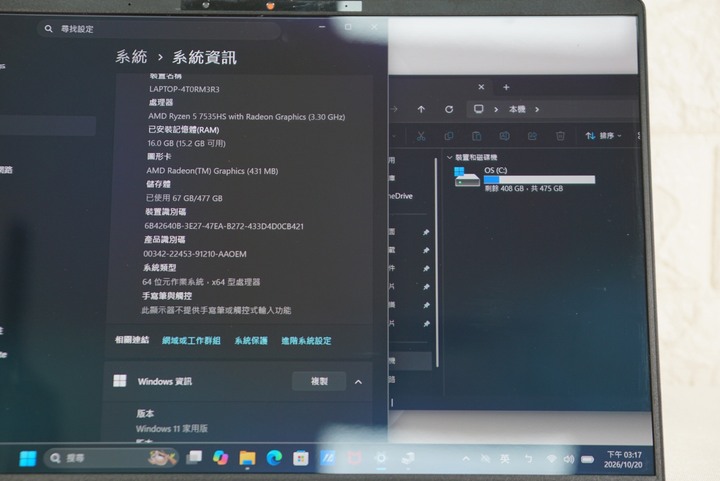Image resolution: width=720 pixels, height=481 pixels.
Task: Open the Windows Start menu
Action: coord(27,458)
